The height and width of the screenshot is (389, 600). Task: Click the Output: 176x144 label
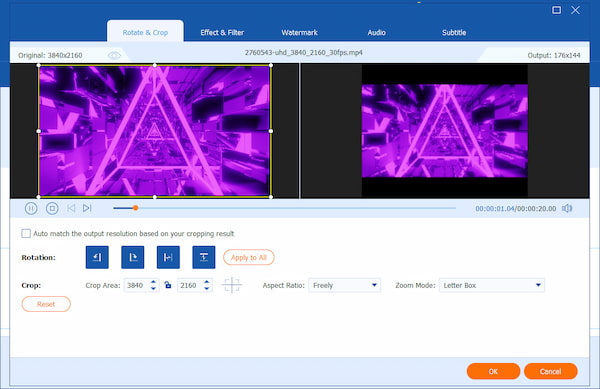(x=554, y=55)
